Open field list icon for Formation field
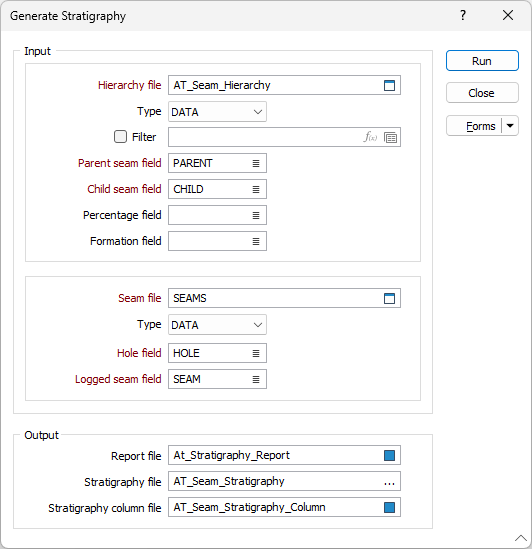Screen dimensions: 532x549 (x=256, y=241)
